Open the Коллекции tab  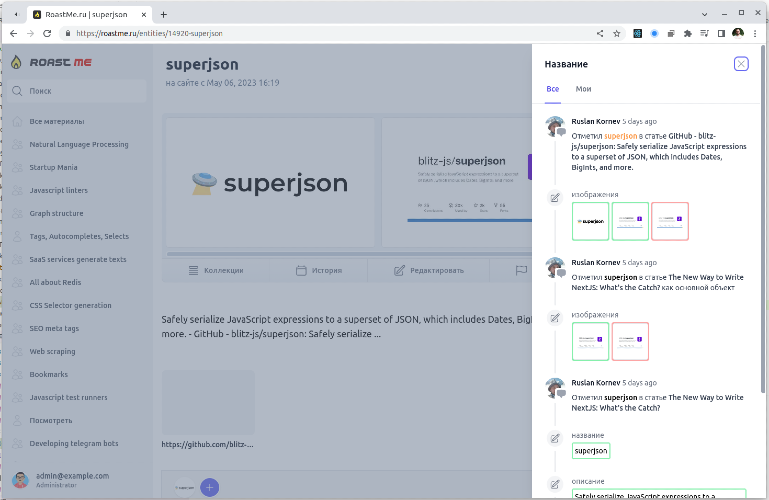(216, 271)
